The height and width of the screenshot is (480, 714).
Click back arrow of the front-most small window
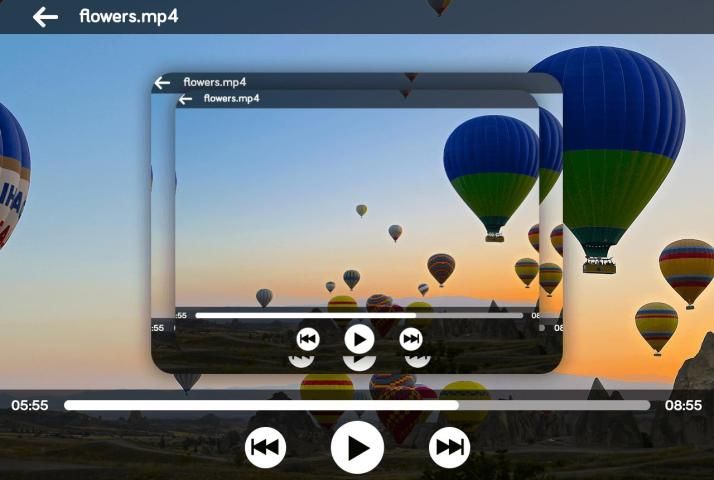[185, 99]
